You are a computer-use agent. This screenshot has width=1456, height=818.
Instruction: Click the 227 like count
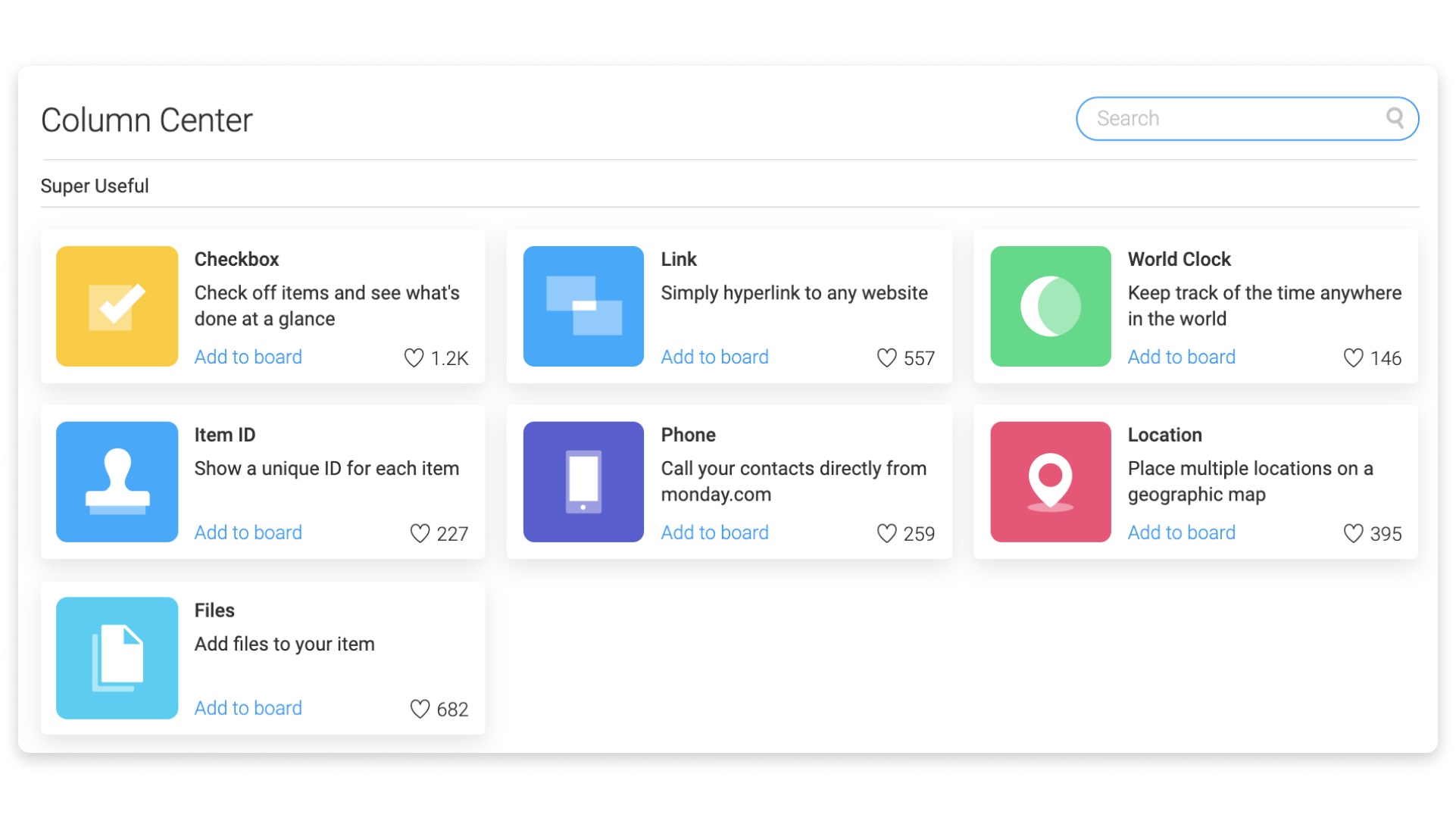pos(452,534)
